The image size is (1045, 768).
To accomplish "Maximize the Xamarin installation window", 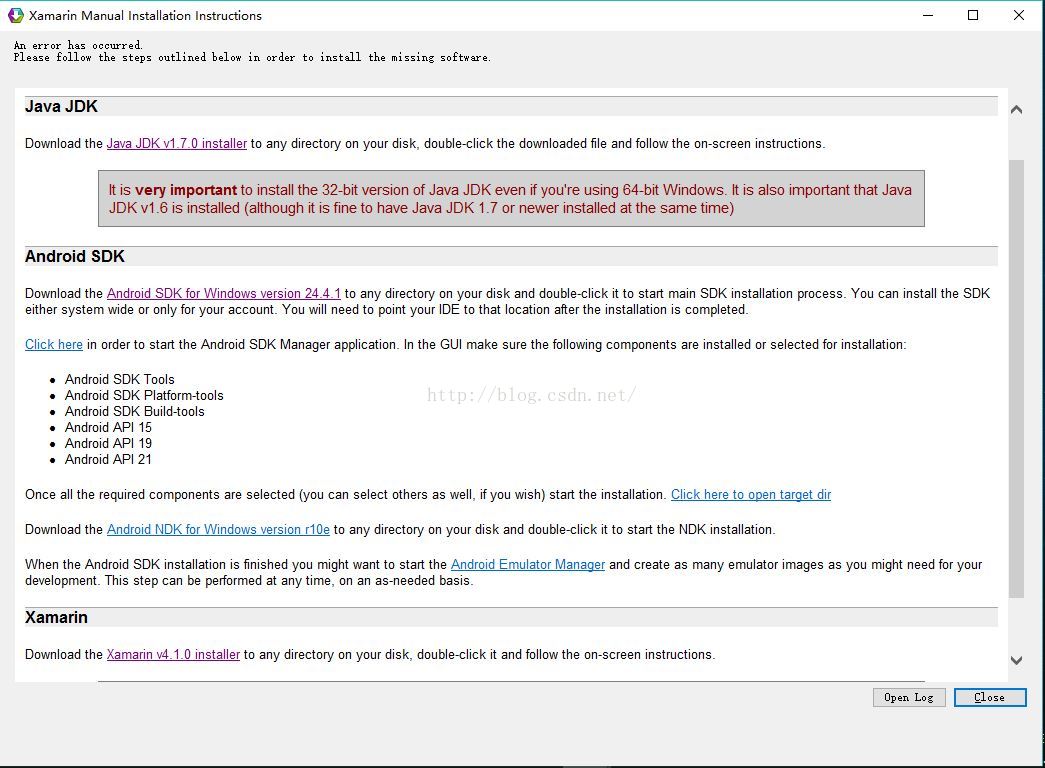I will coord(973,15).
